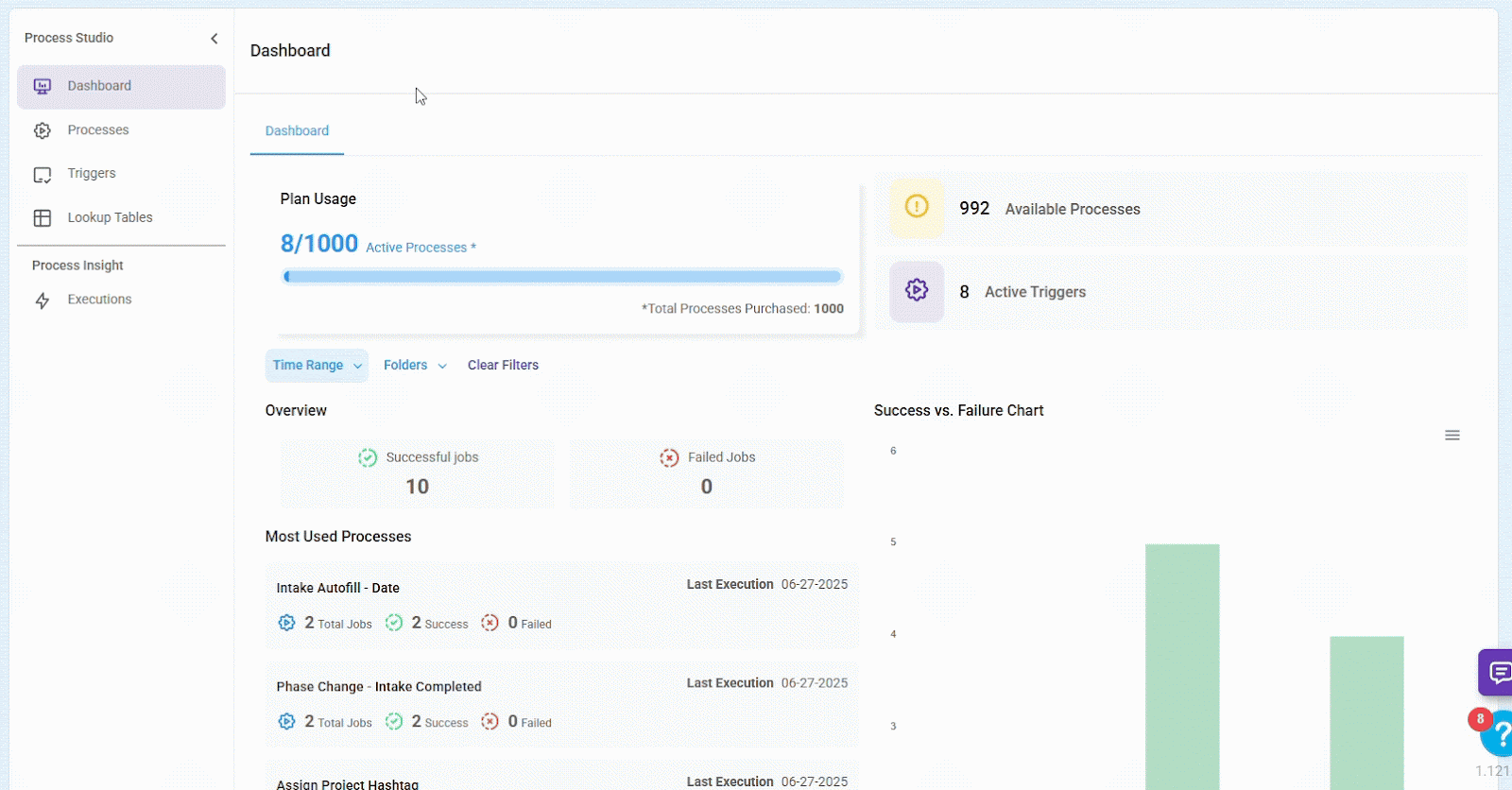The height and width of the screenshot is (790, 1512).
Task: Expand the Folders filter dropdown
Action: [415, 366]
